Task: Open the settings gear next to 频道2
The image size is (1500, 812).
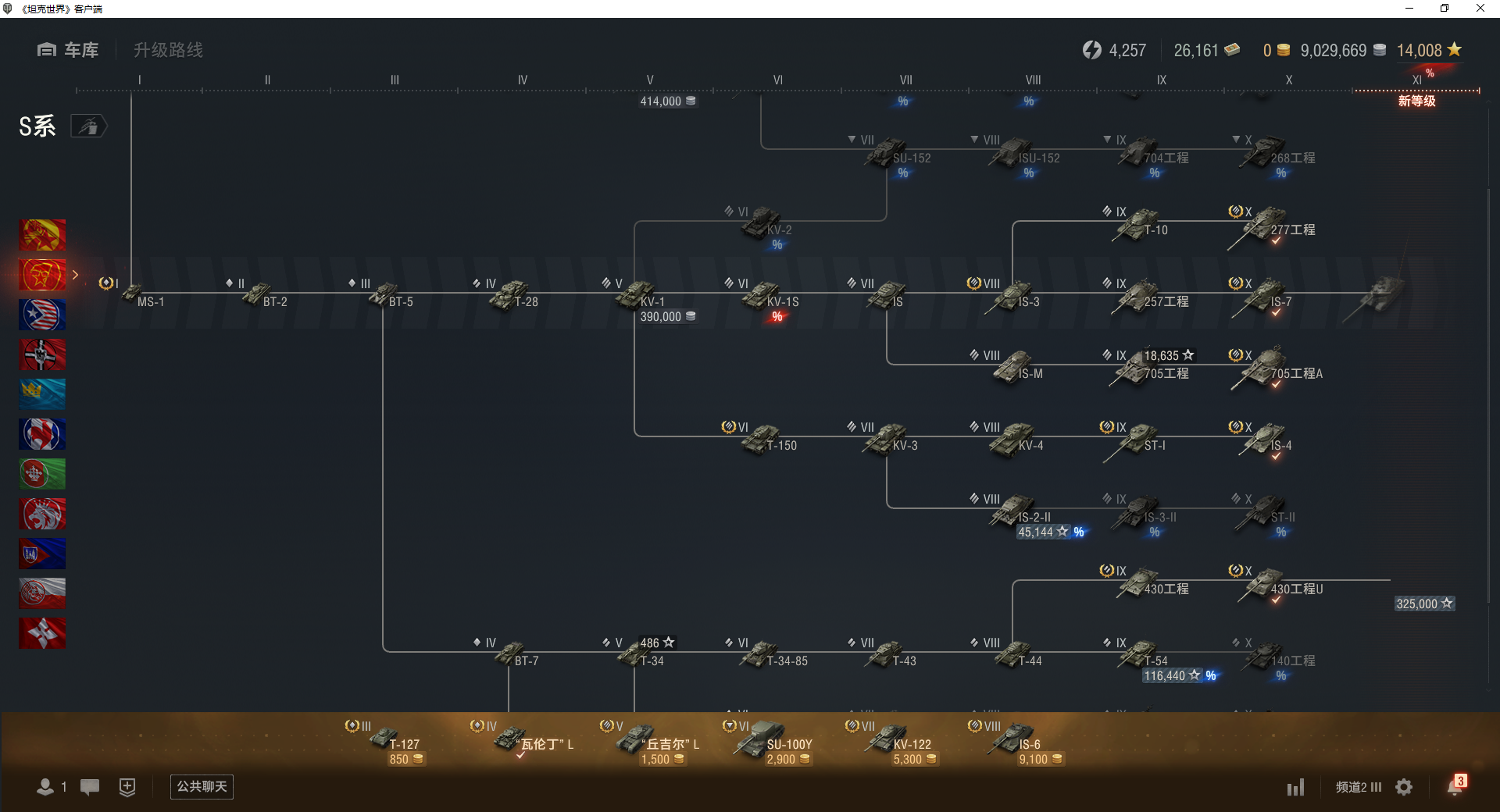Action: (1404, 787)
